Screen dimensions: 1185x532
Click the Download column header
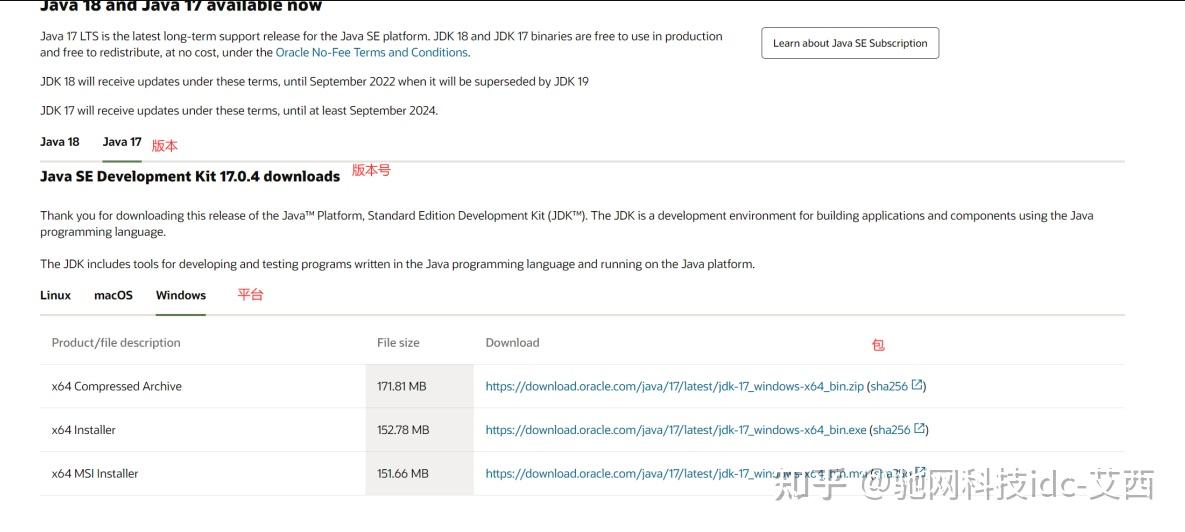tap(512, 342)
